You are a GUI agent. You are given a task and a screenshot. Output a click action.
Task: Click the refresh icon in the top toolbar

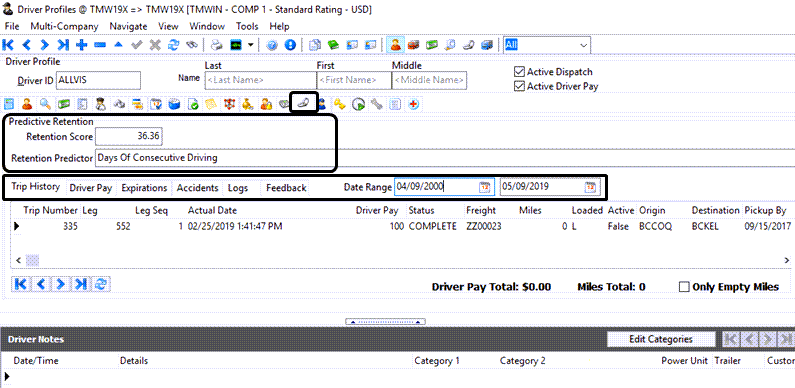coord(173,45)
